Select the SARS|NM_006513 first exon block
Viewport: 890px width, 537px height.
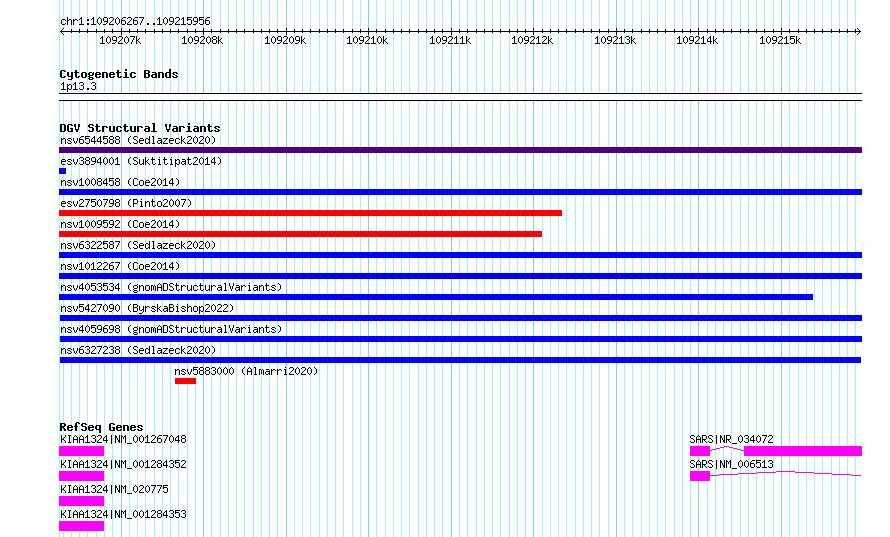700,476
